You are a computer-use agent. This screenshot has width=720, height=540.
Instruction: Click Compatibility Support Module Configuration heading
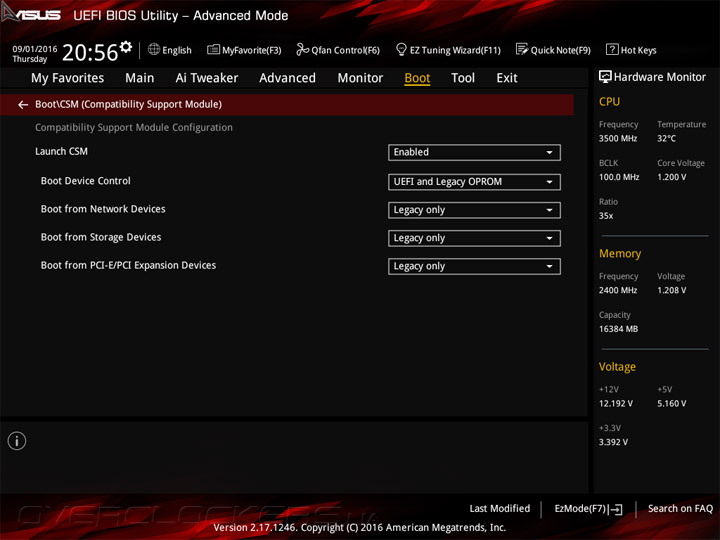pos(134,127)
